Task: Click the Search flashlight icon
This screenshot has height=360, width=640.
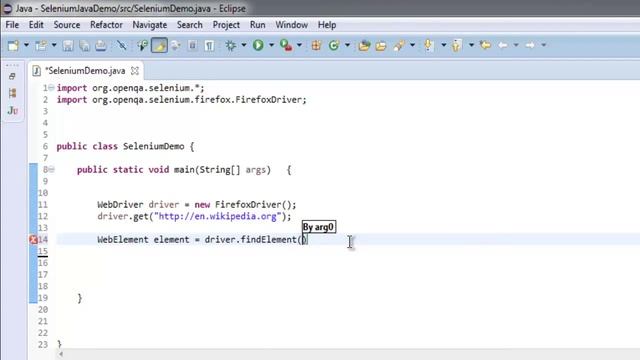Action: (399, 45)
